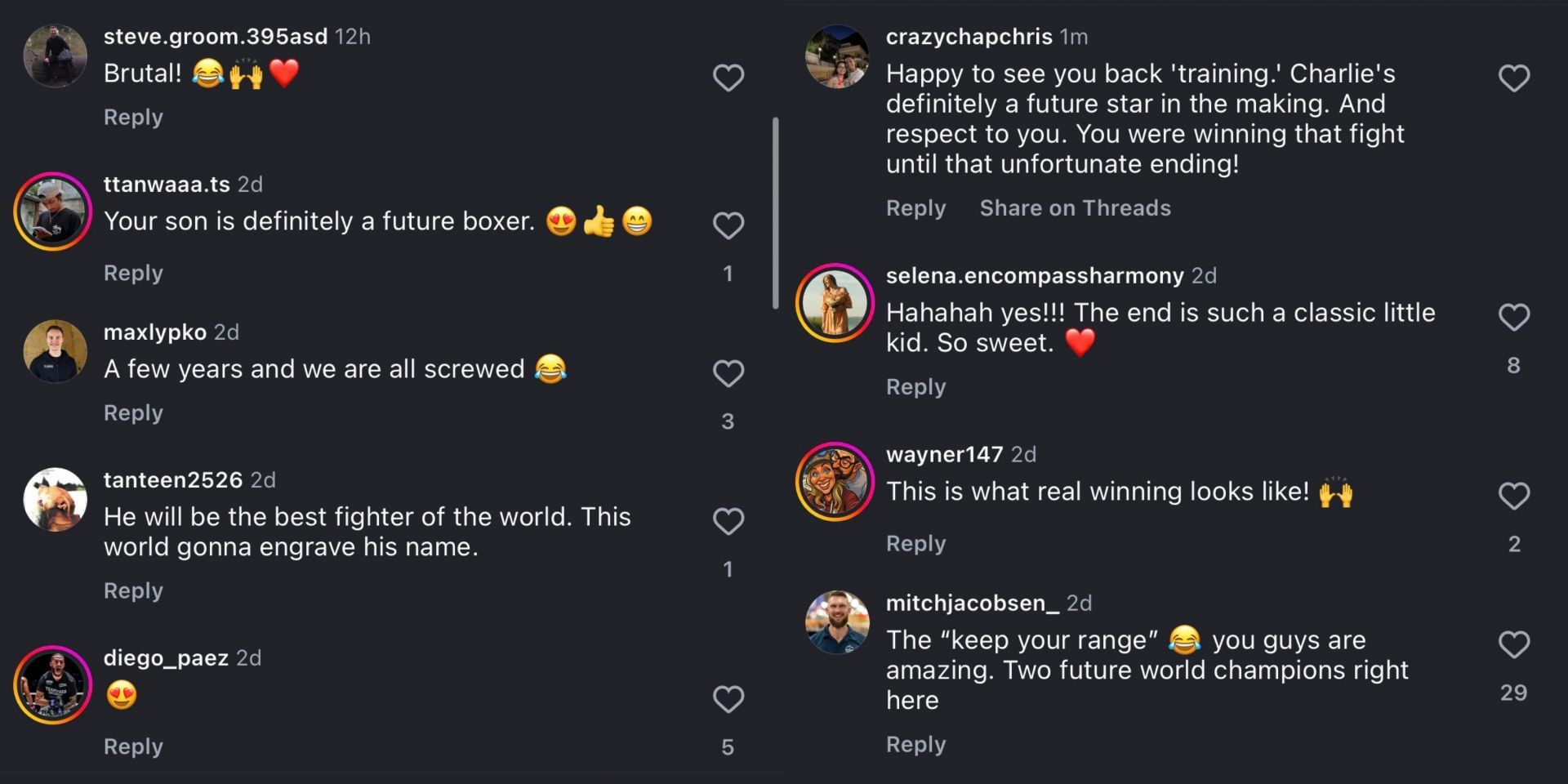
Task: Like diego_paez's heart-eyes emoji comment
Action: 728,700
